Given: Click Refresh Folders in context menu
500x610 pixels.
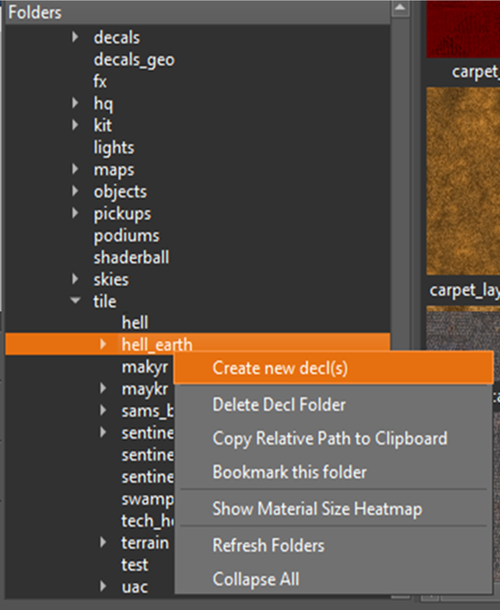Looking at the screenshot, I should tap(268, 545).
